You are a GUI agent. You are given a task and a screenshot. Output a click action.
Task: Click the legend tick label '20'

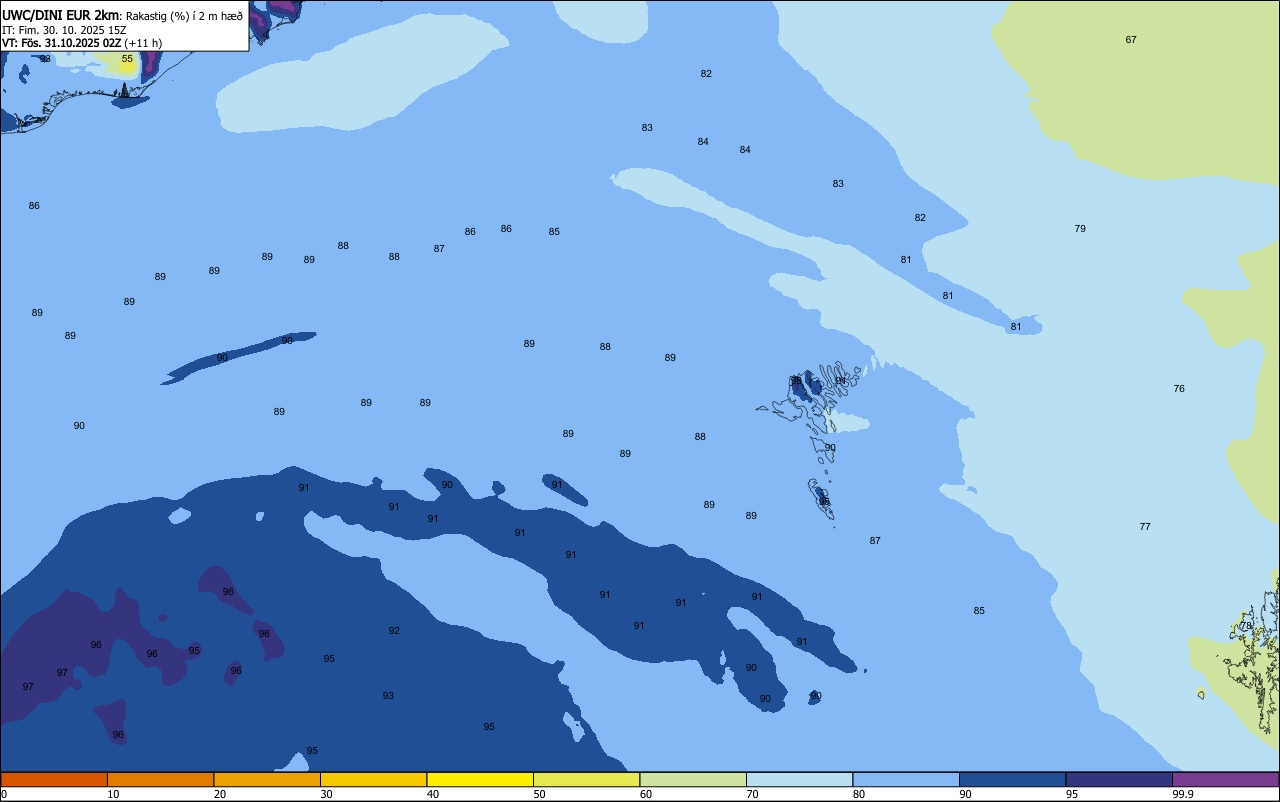[220, 794]
